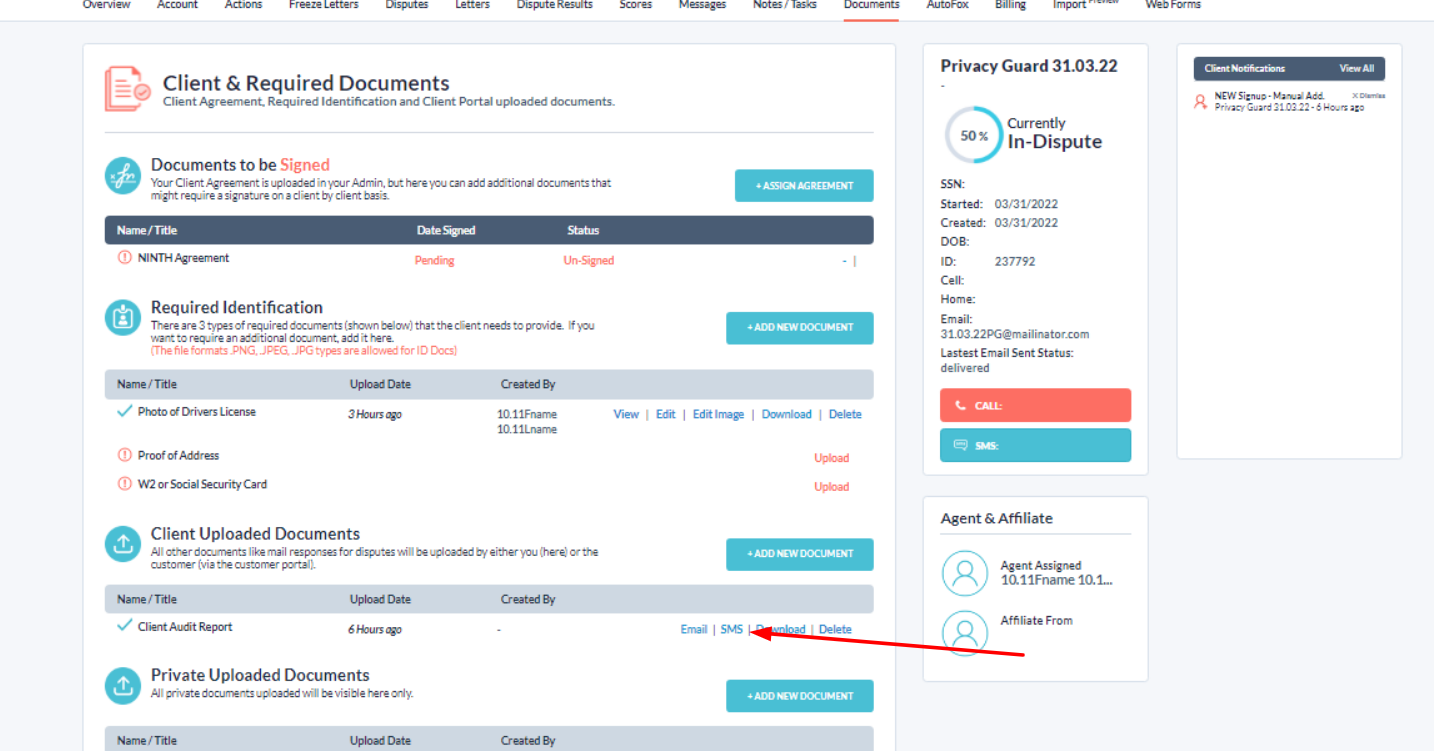Viewport: 1434px width, 751px height.
Task: Click the Documents to be Signed signature icon
Action: point(123,176)
